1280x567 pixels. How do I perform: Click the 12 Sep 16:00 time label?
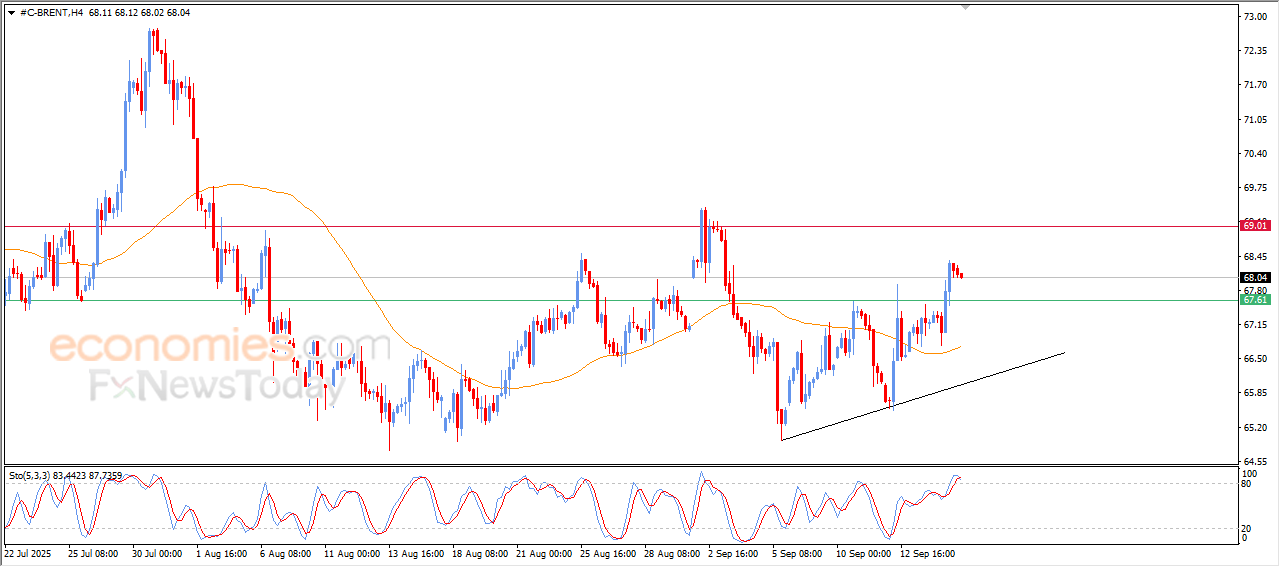pyautogui.click(x=928, y=553)
